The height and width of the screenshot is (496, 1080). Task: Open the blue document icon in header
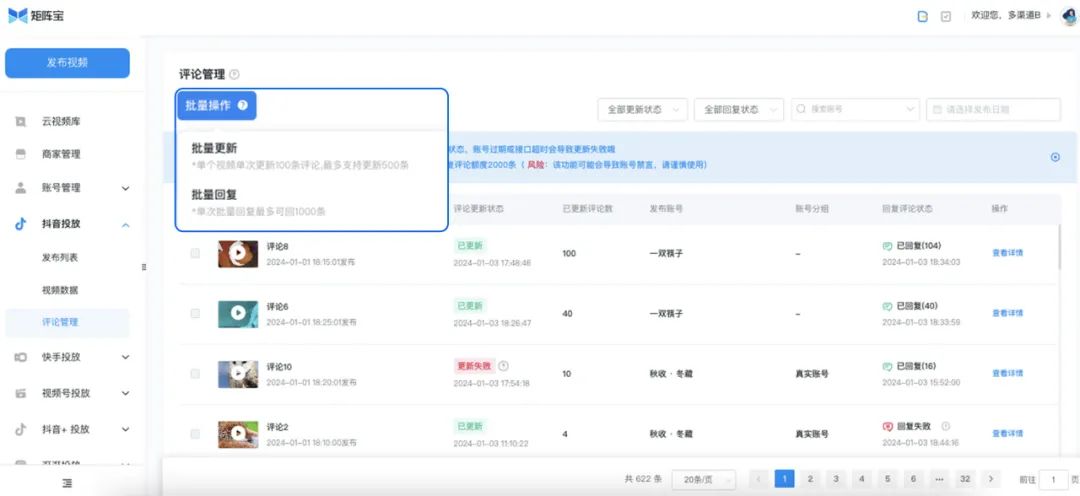point(923,16)
